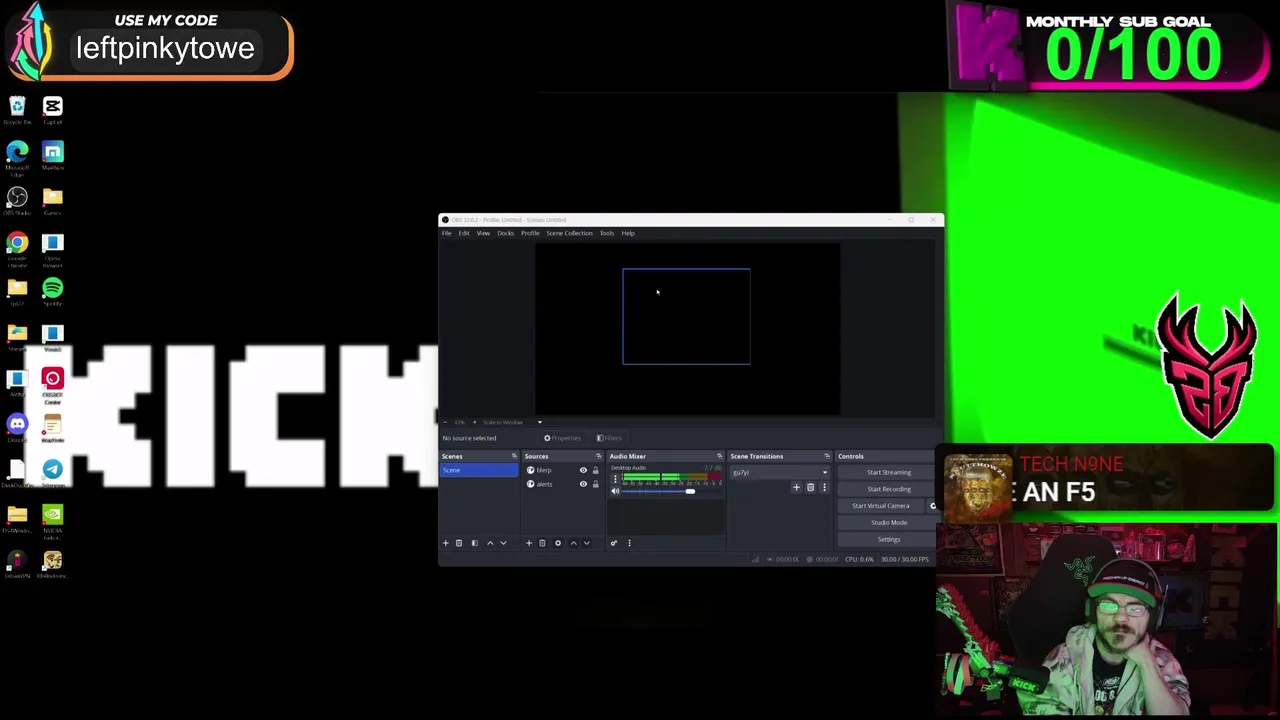Image resolution: width=1280 pixels, height=720 pixels.
Task: Click the preview canvas source outline
Action: (686, 316)
